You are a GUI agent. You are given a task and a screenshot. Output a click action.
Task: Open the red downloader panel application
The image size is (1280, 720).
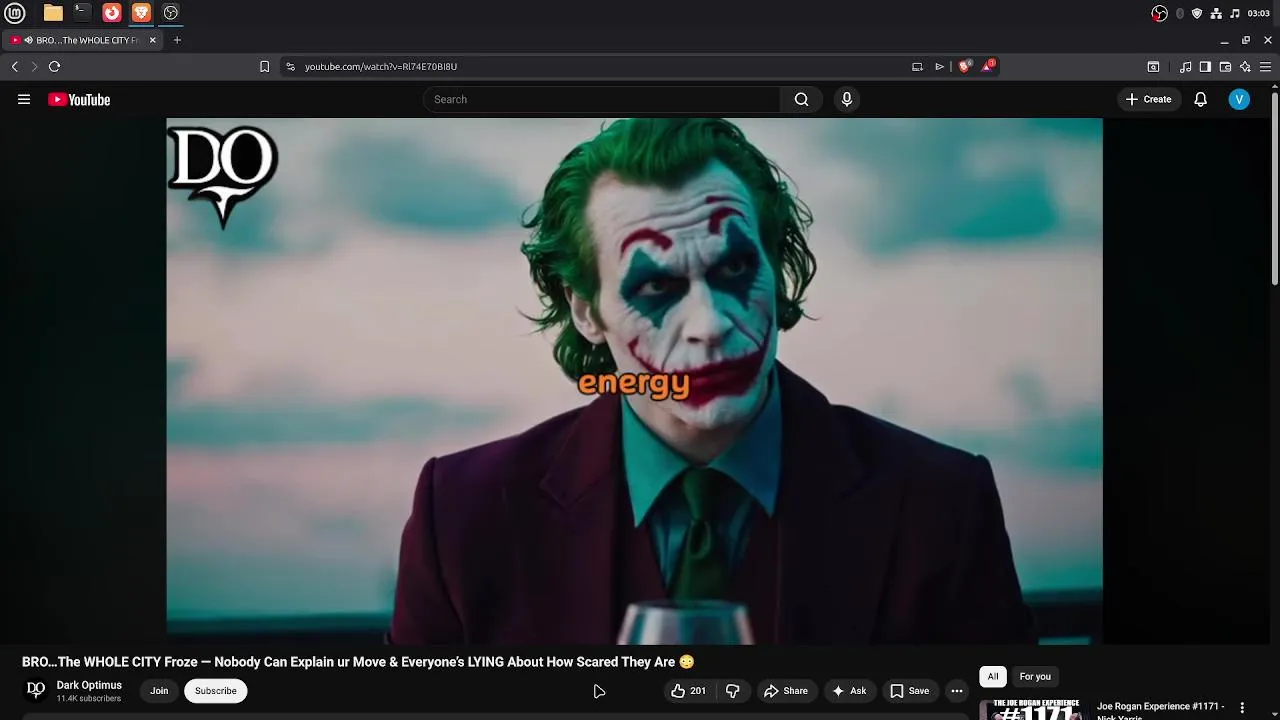pos(112,13)
